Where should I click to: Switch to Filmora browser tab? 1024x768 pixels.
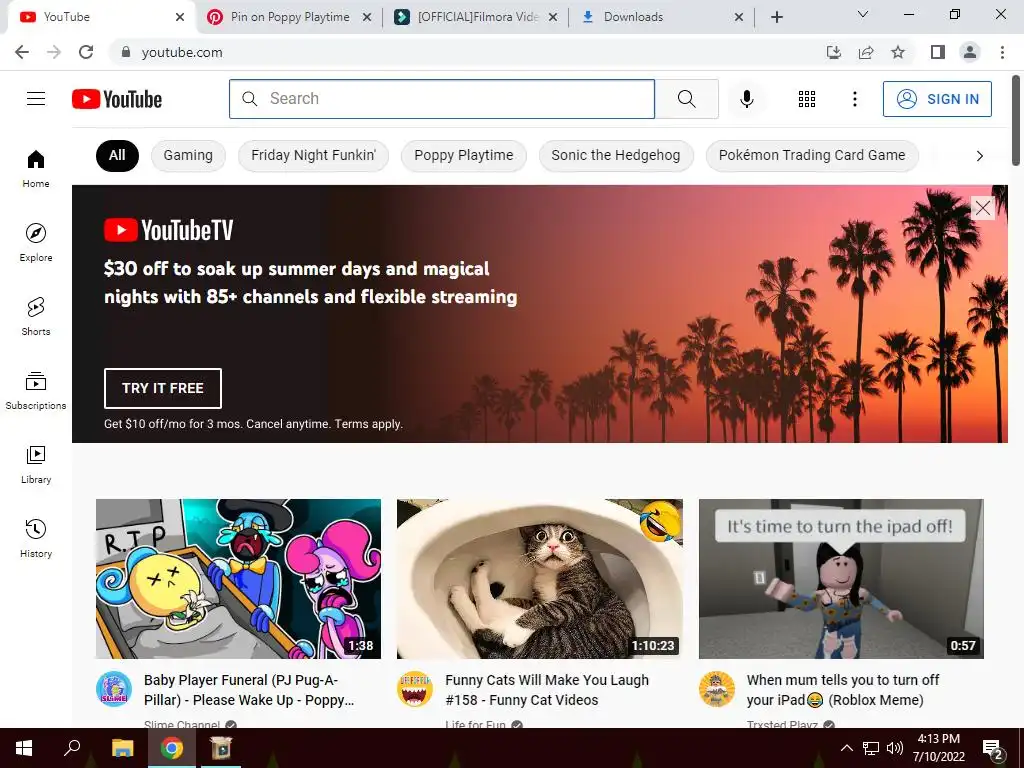[477, 17]
